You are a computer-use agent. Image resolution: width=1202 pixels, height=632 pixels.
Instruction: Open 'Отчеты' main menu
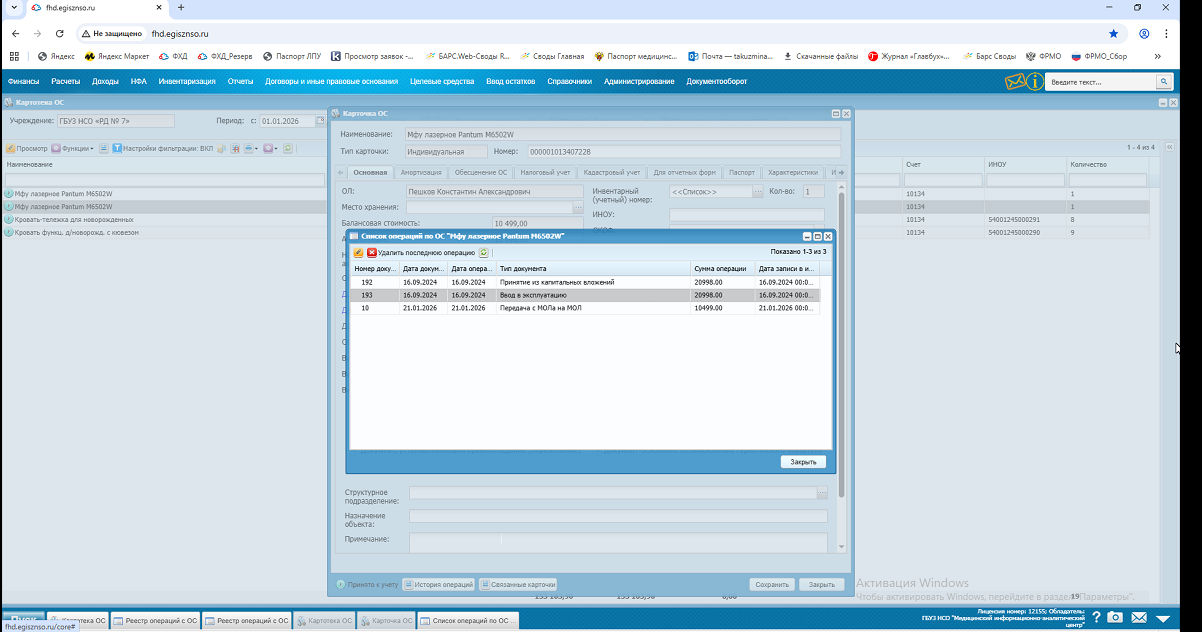click(x=240, y=81)
